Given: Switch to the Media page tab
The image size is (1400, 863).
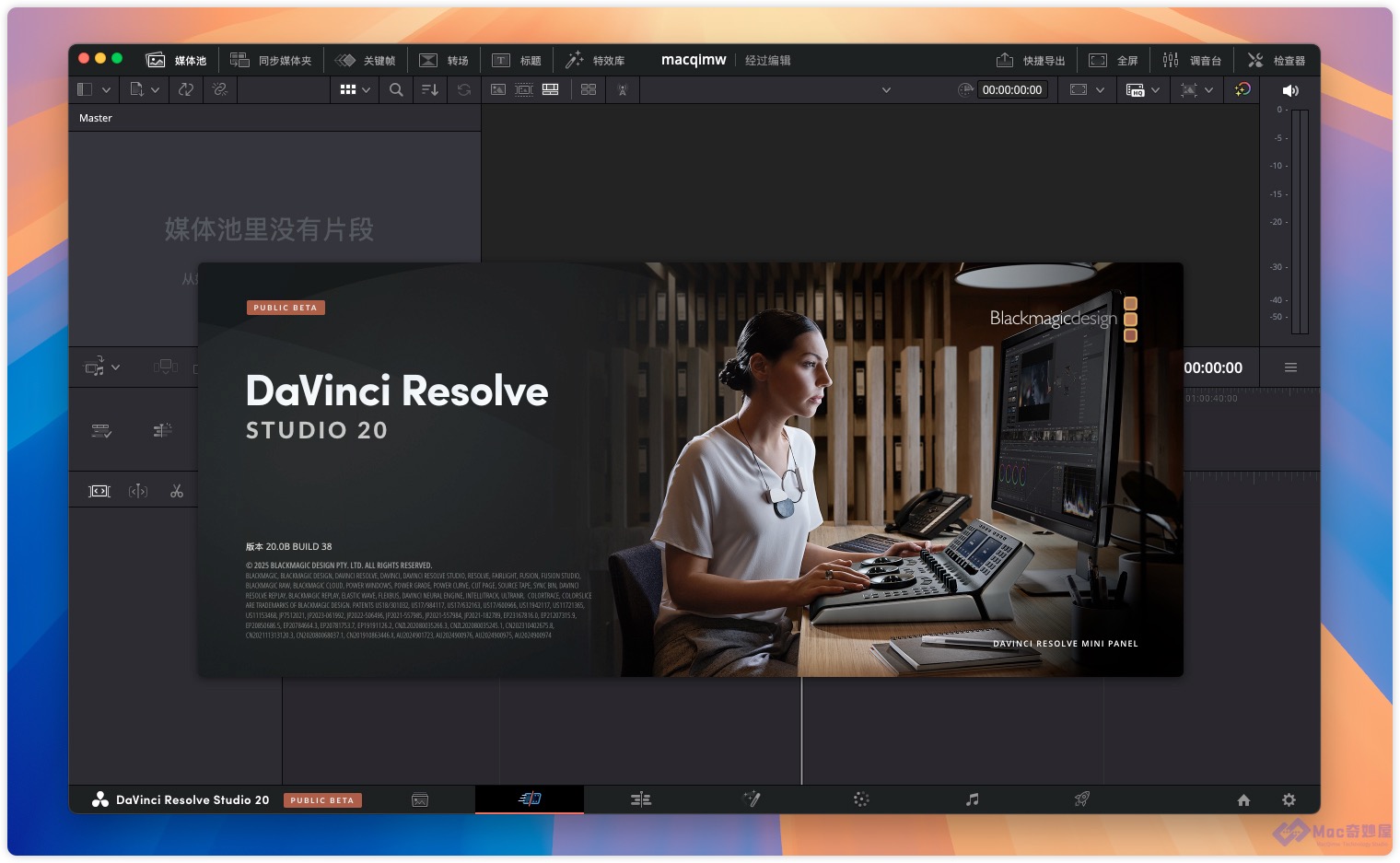Looking at the screenshot, I should [x=420, y=799].
